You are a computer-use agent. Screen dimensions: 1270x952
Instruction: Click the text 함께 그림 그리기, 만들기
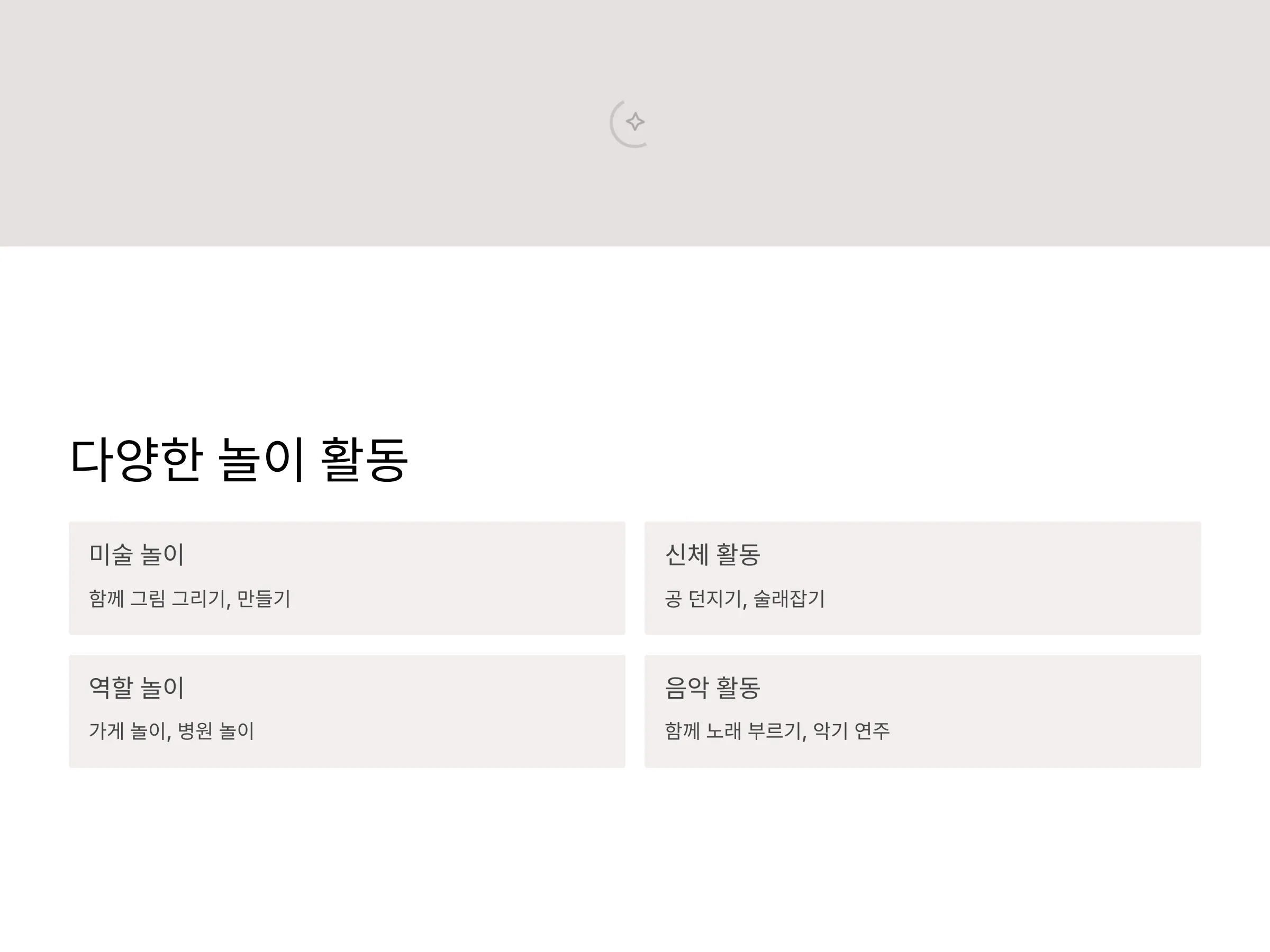[x=189, y=599]
